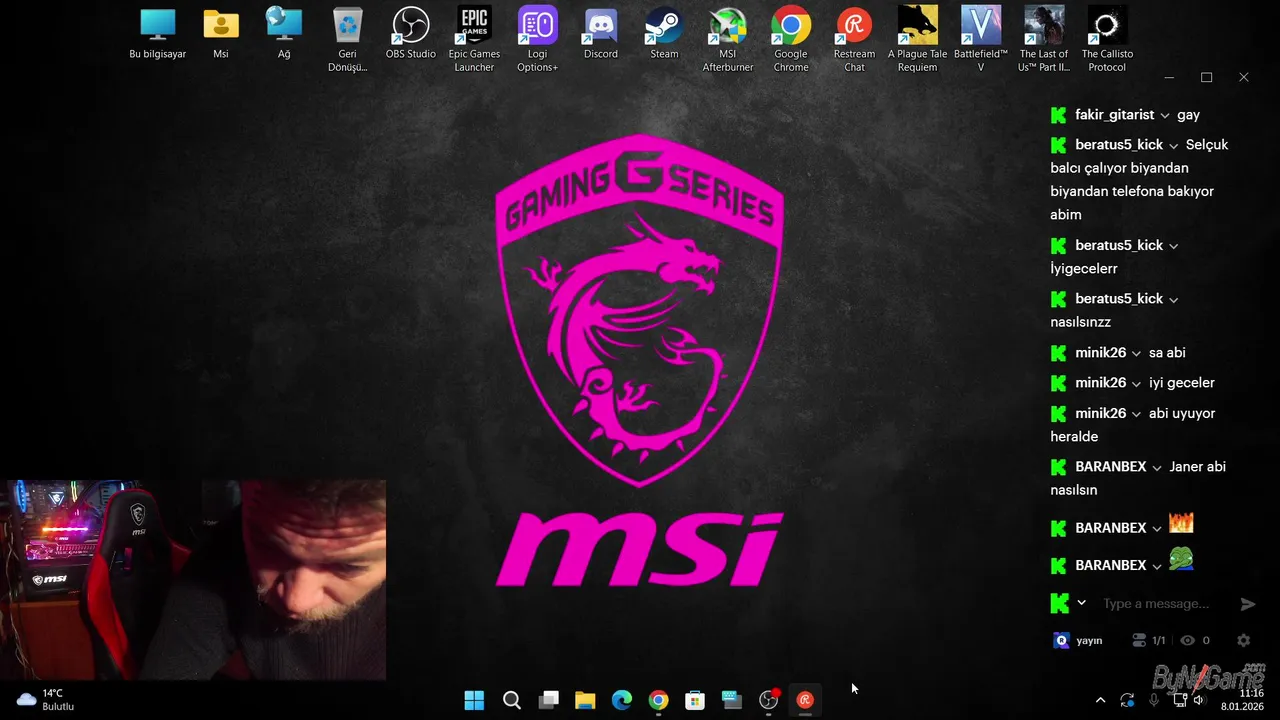The image size is (1280, 720).
Task: Open the keyboard app icon in the taskbar
Action: point(732,700)
